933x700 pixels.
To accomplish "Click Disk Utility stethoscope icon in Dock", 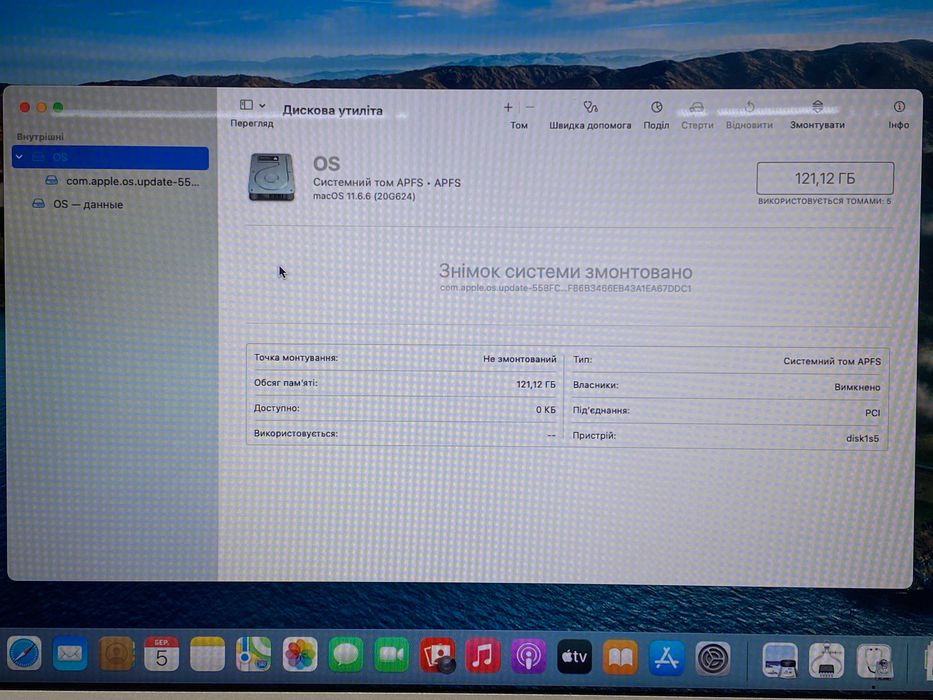I will (x=874, y=662).
